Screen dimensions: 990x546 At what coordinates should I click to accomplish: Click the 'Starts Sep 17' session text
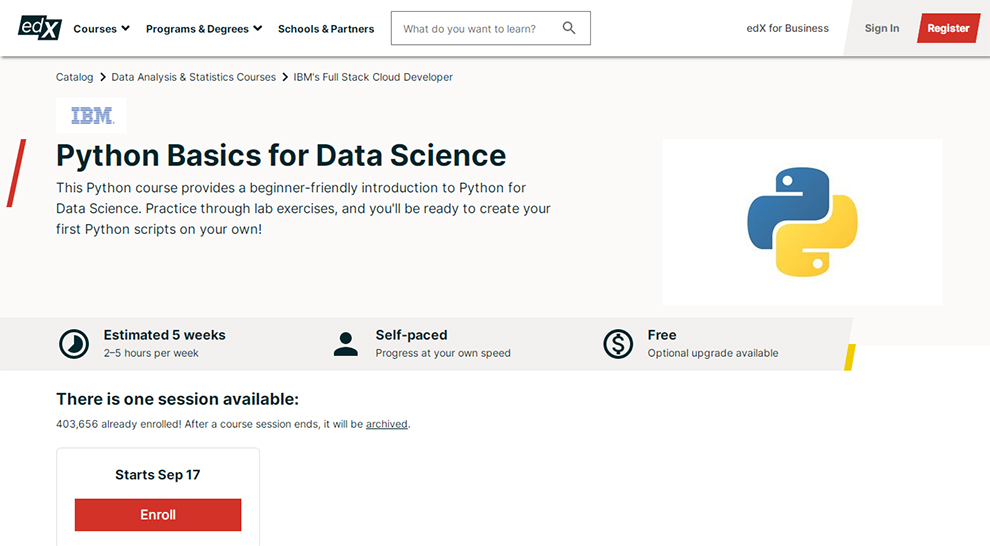tap(157, 475)
